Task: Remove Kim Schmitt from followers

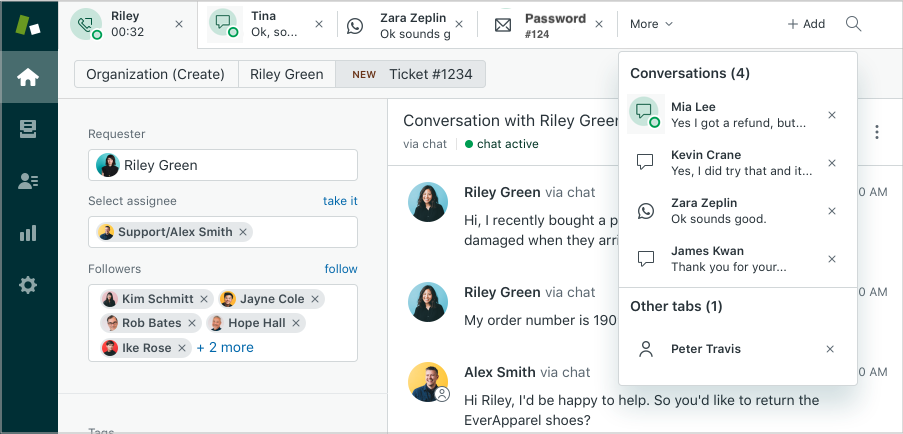Action: pyautogui.click(x=204, y=299)
